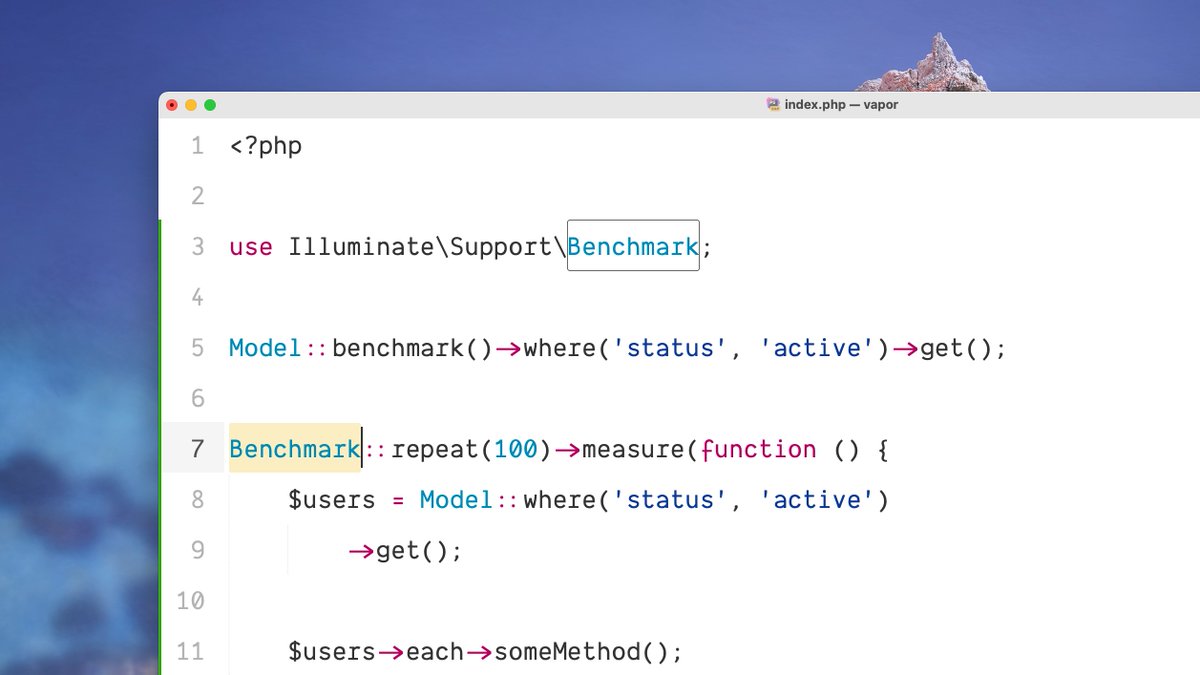Click '$users' variable on line 11
Viewport: 1200px width, 675px height.
[x=332, y=652]
